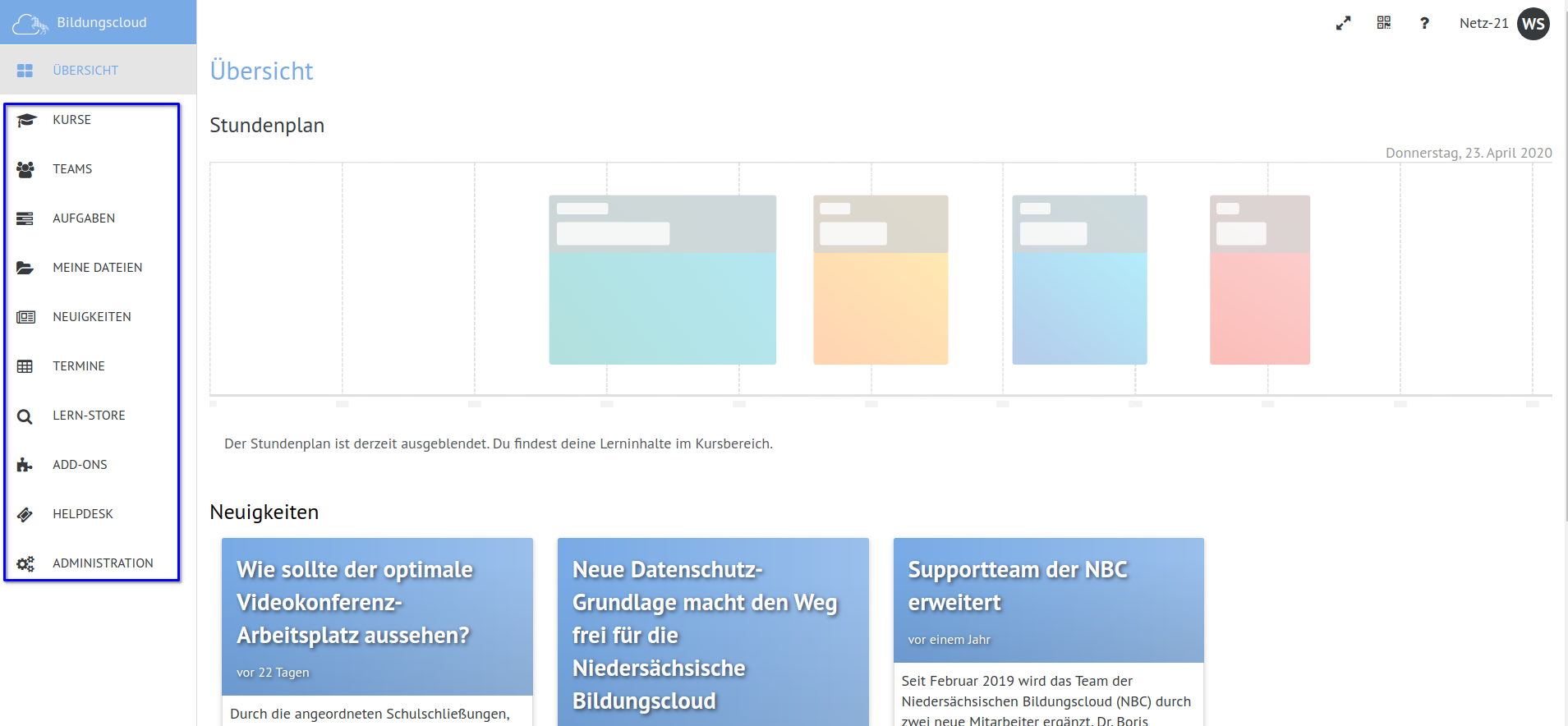Open the Übersicht menu item
The height and width of the screenshot is (726, 1568).
point(85,71)
